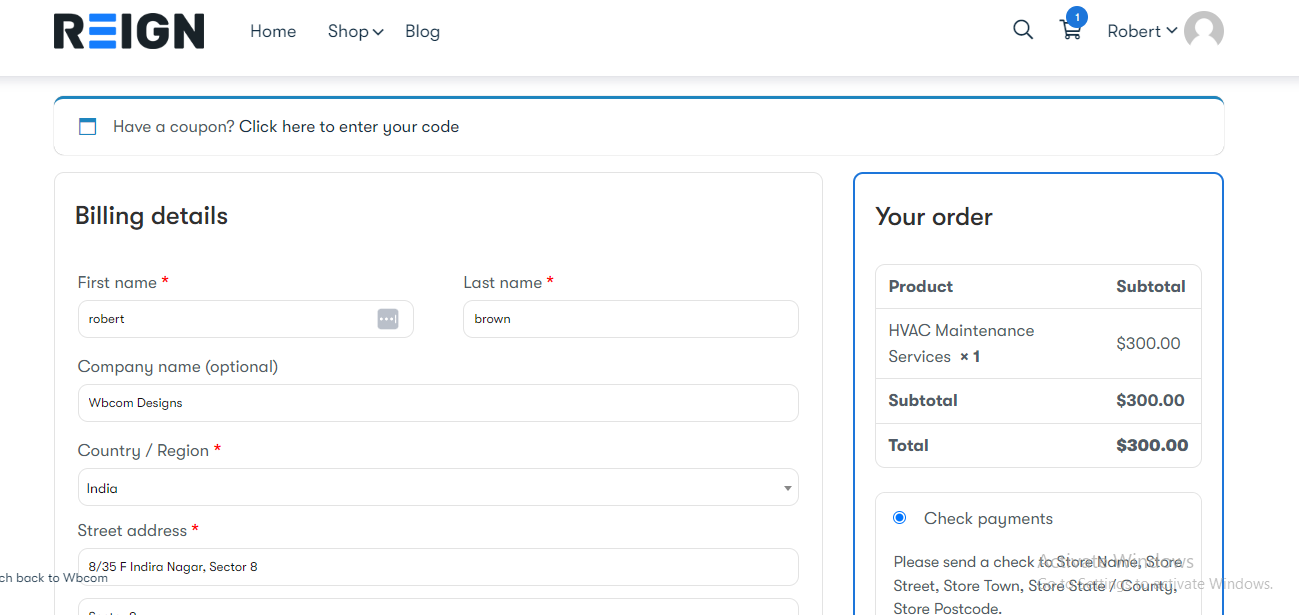Click the Subtotal row $300.00 amount
This screenshot has height=615, width=1299.
(1150, 400)
